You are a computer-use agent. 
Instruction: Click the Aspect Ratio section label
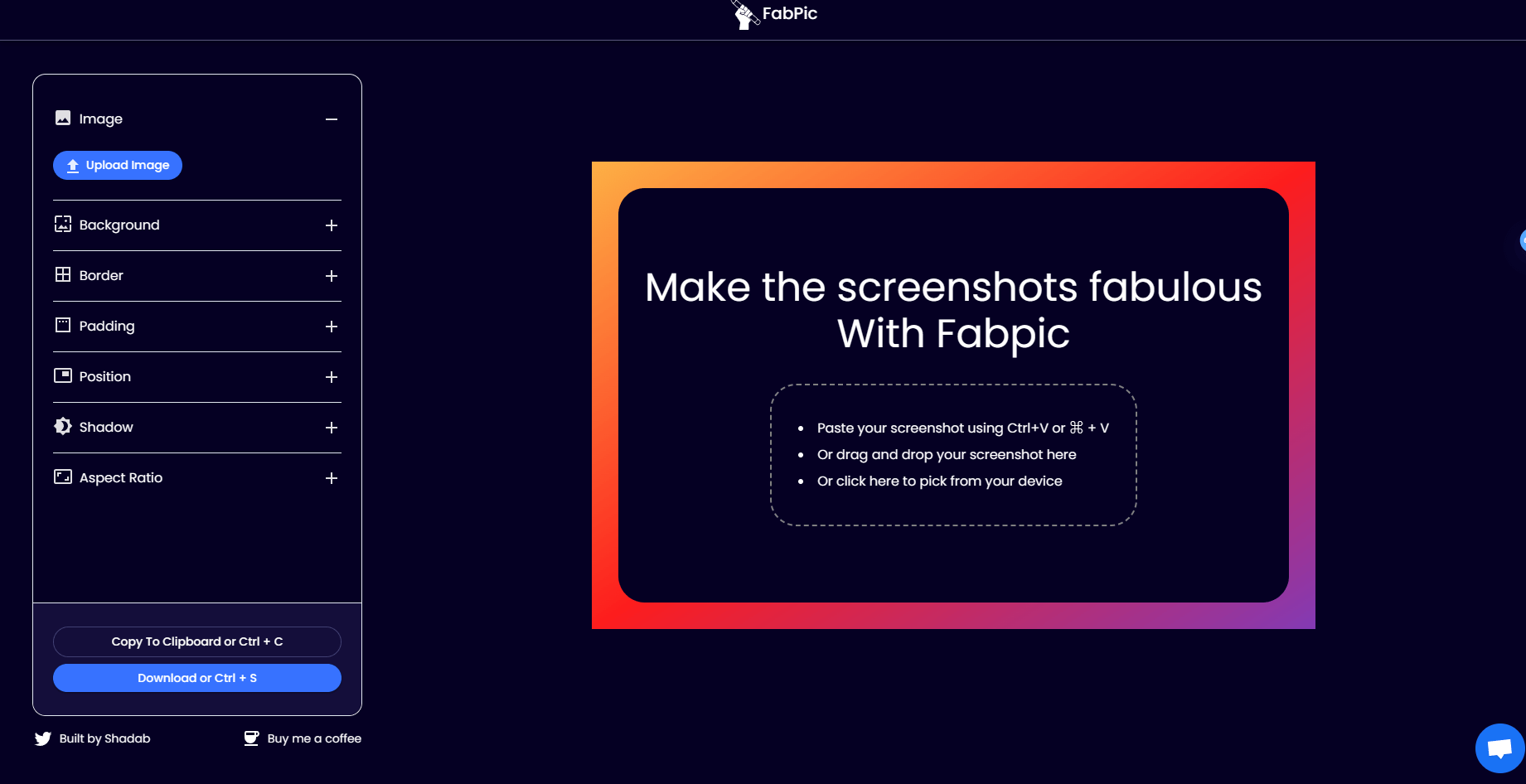pyautogui.click(x=121, y=477)
